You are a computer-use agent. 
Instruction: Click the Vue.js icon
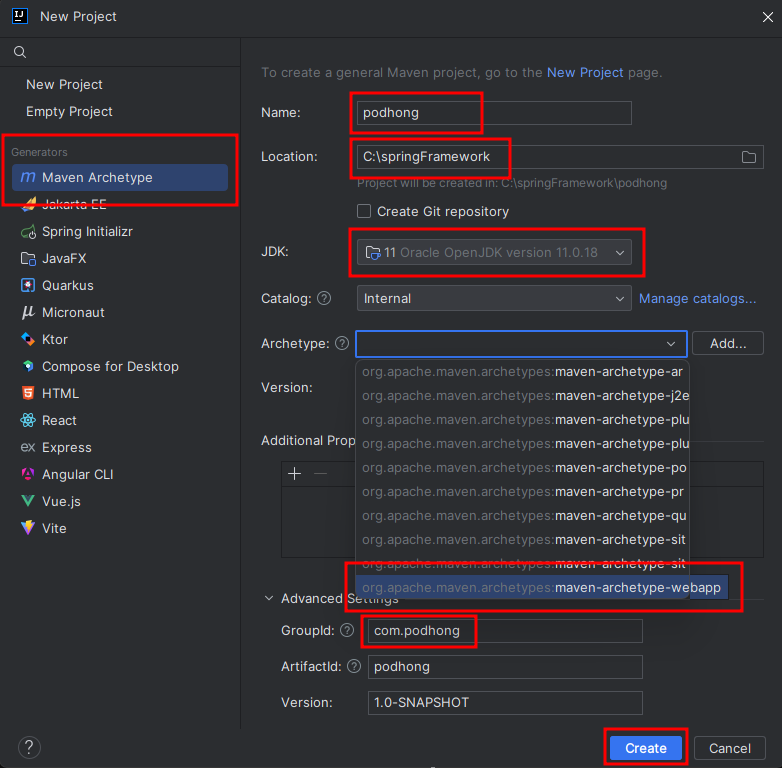28,501
